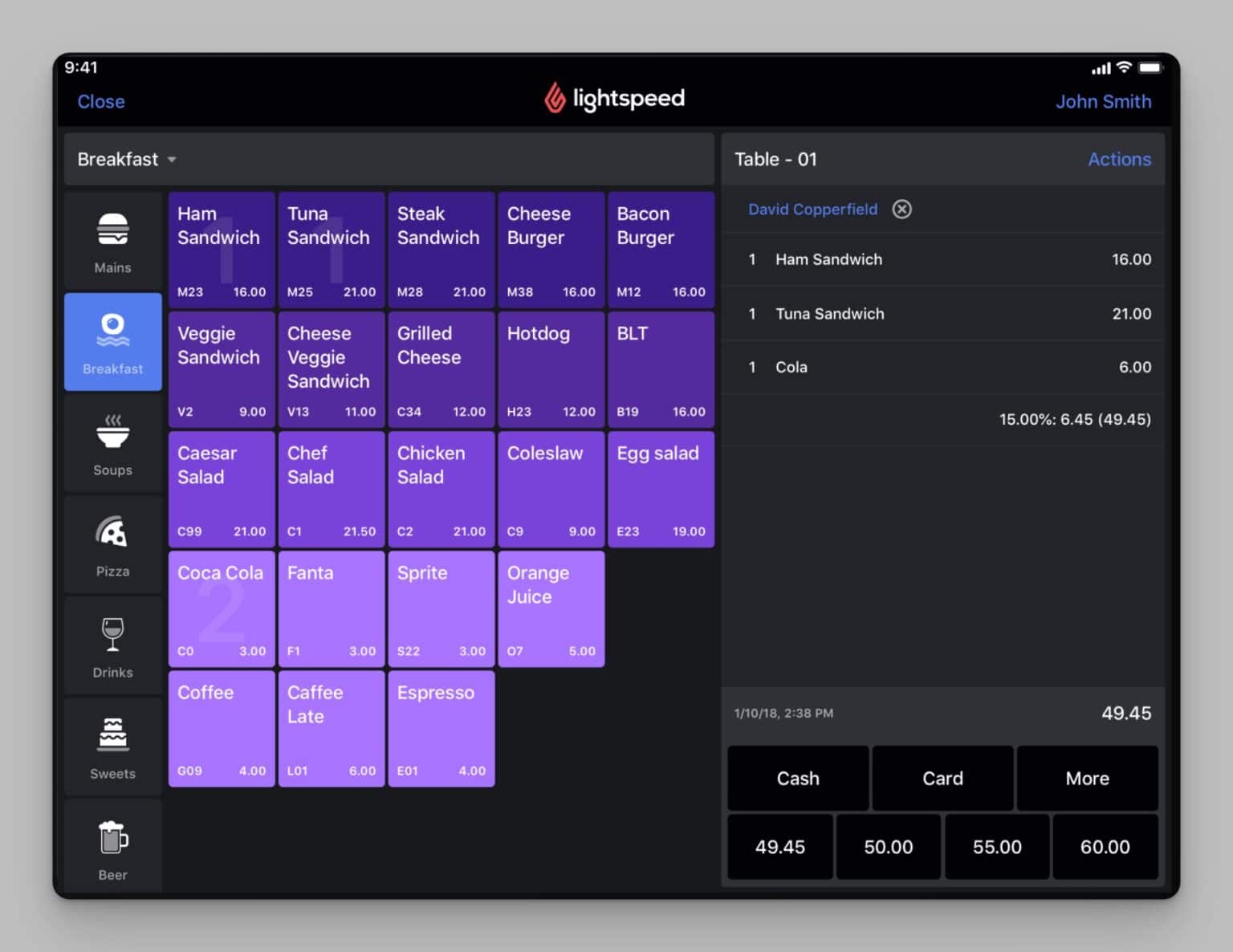Open the Actions menu for Table 01
The height and width of the screenshot is (952, 1233).
[1120, 159]
